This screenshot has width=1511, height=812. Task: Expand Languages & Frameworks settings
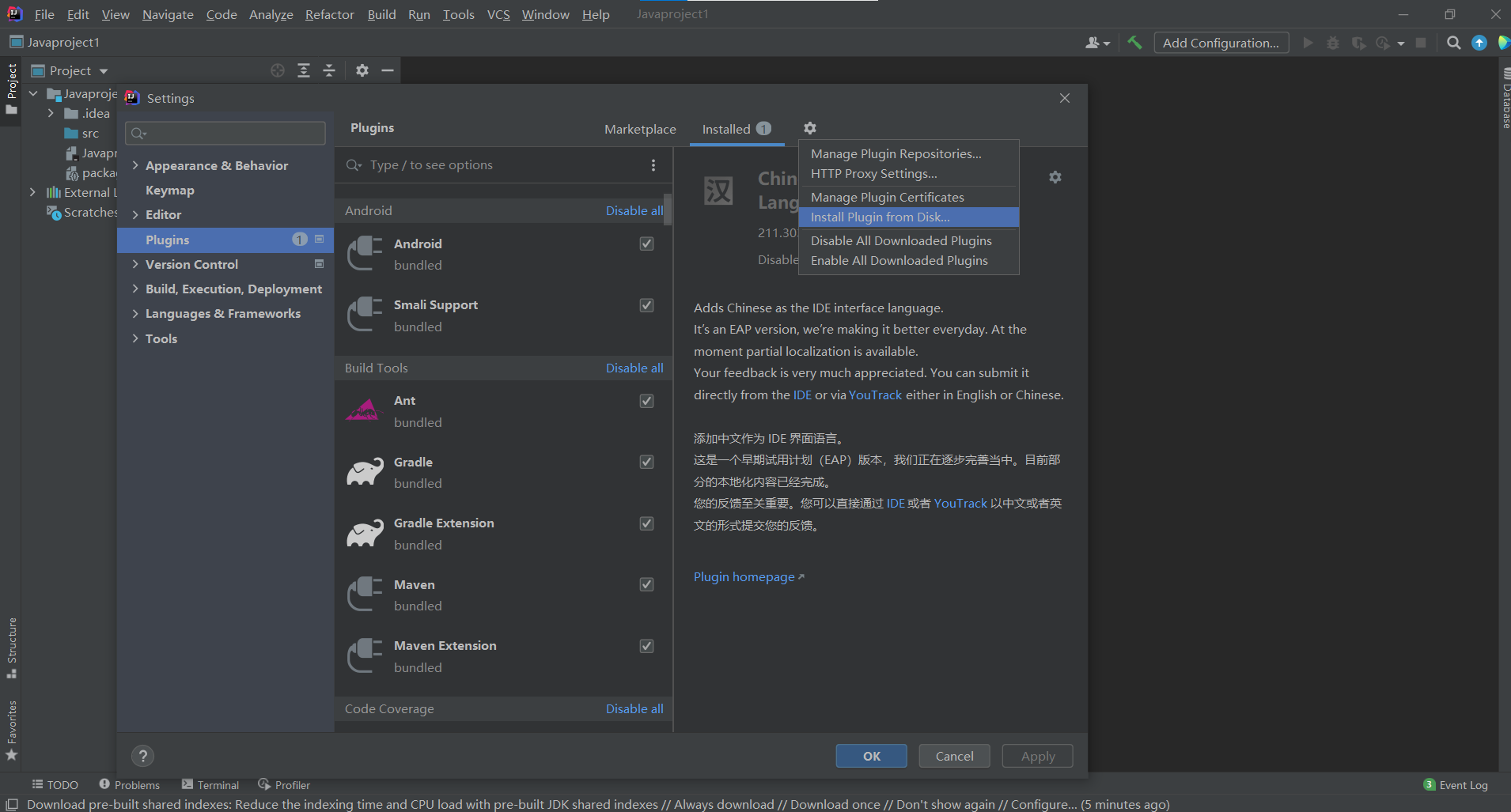pyautogui.click(x=135, y=313)
